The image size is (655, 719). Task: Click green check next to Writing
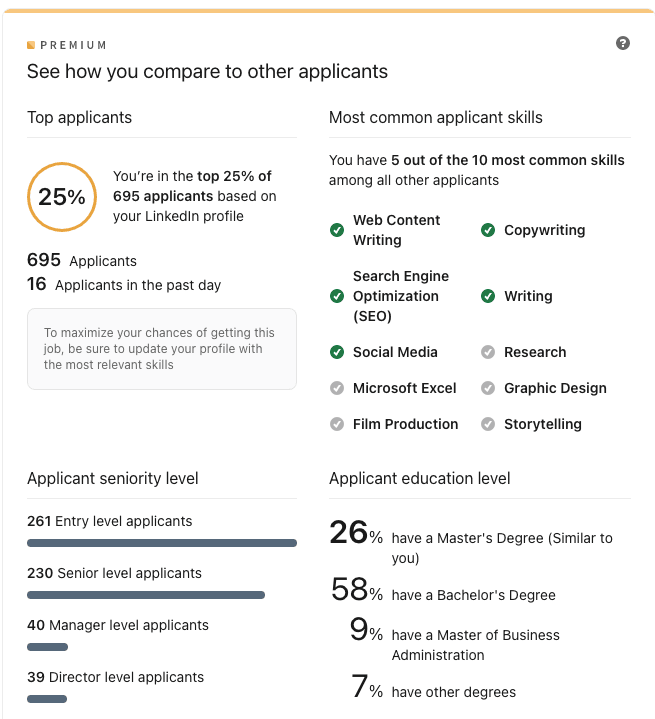pyautogui.click(x=488, y=296)
